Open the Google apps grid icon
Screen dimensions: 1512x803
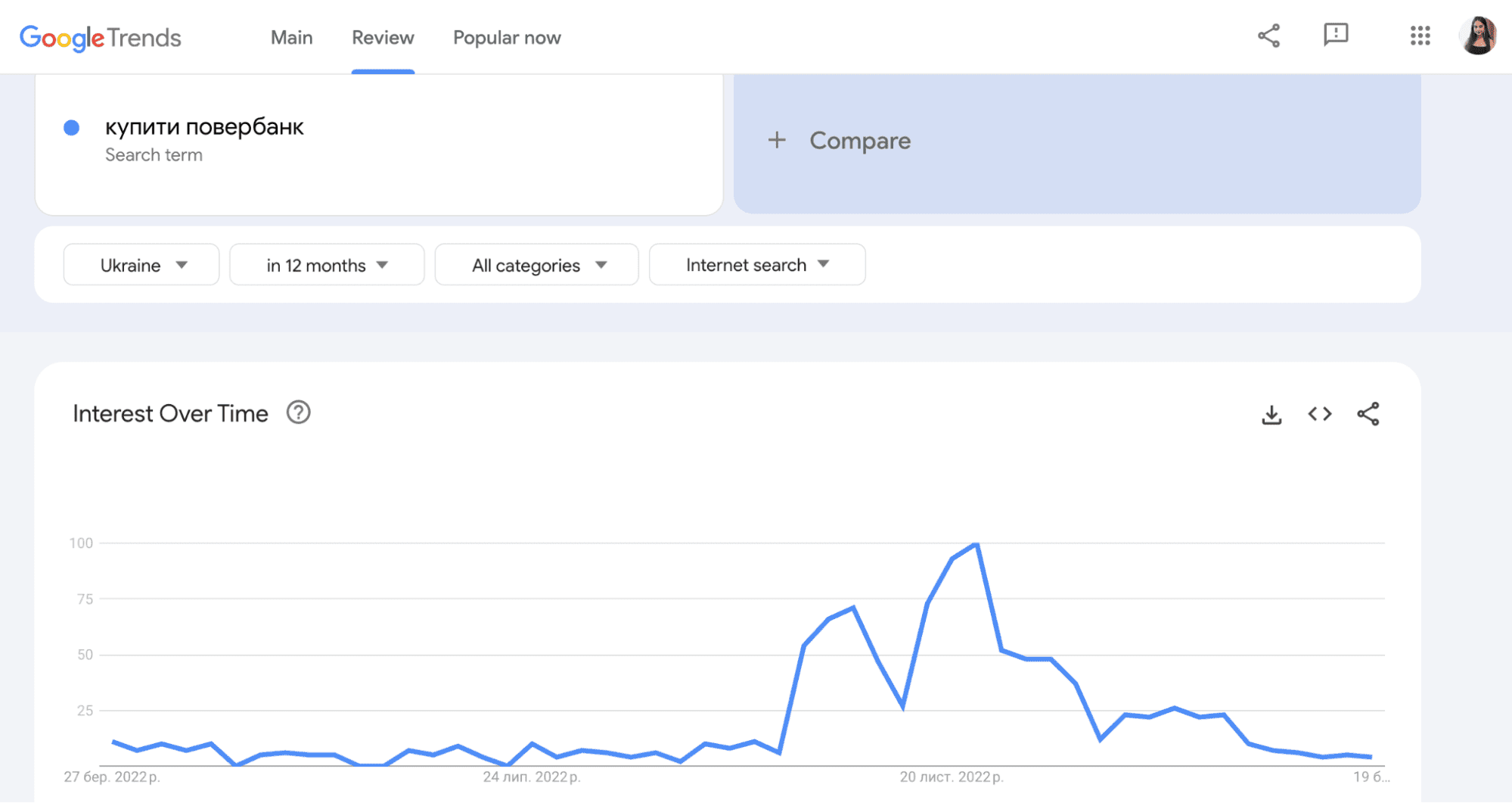pos(1421,36)
